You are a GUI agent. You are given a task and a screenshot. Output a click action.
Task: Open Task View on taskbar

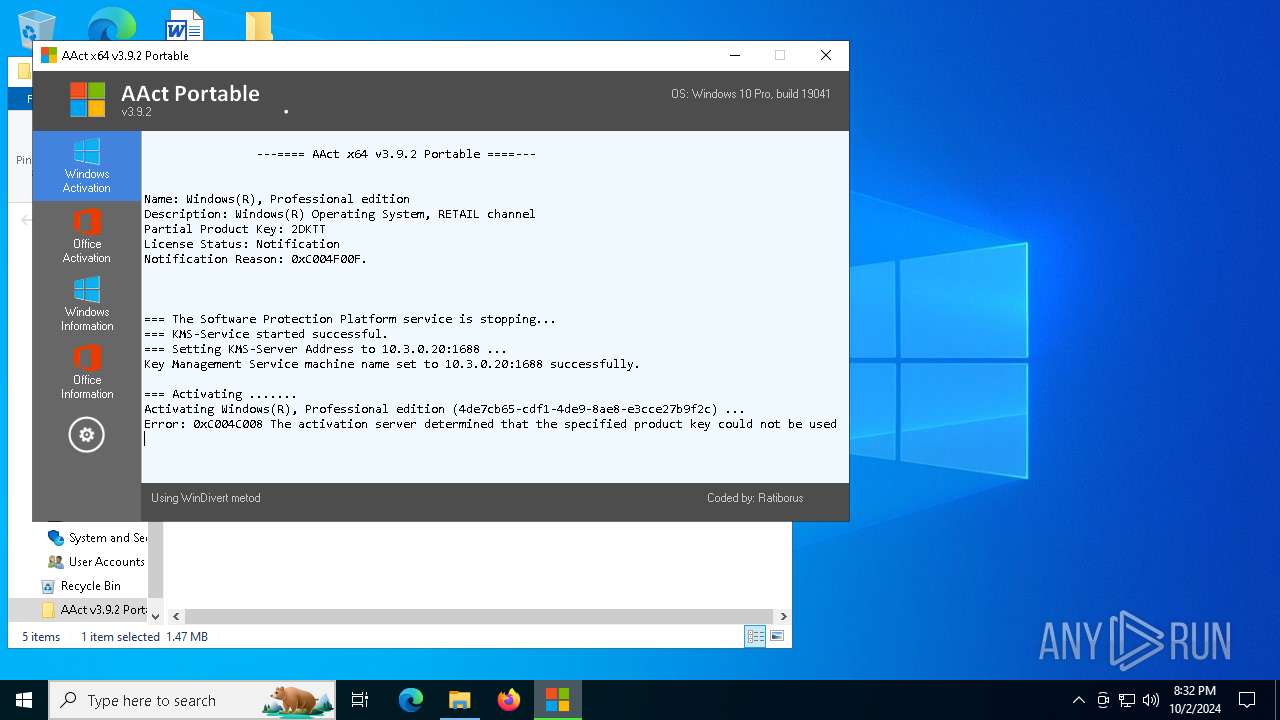tap(360, 700)
